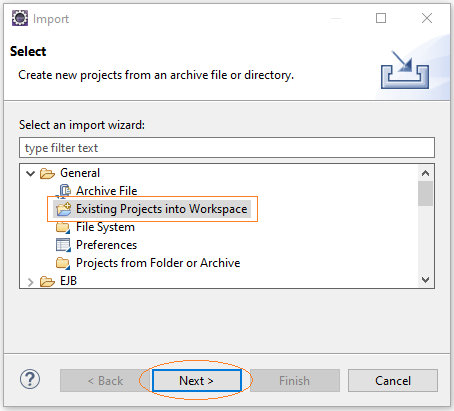Click the Existing Projects into Workspace icon
Viewport: 454px width, 411px height.
click(63, 209)
